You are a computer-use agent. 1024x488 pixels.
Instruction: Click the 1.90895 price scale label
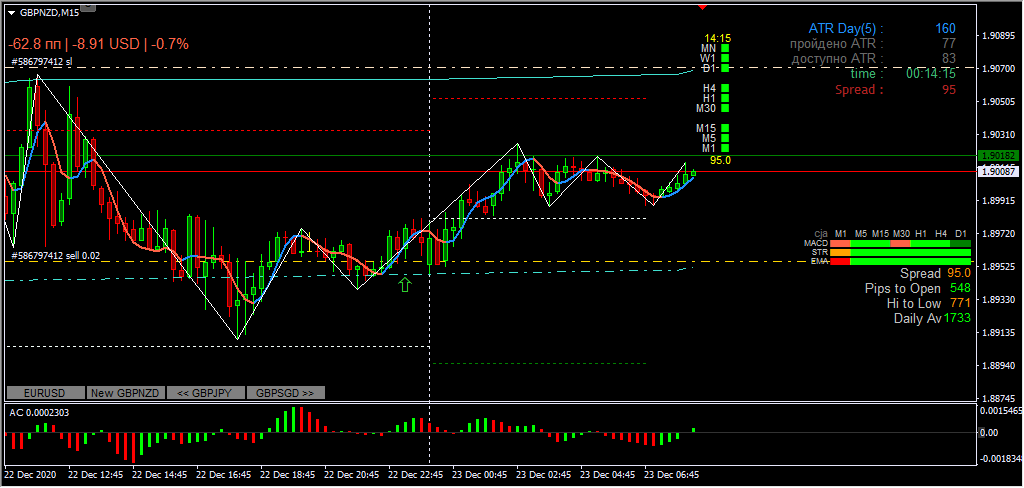(x=1000, y=35)
